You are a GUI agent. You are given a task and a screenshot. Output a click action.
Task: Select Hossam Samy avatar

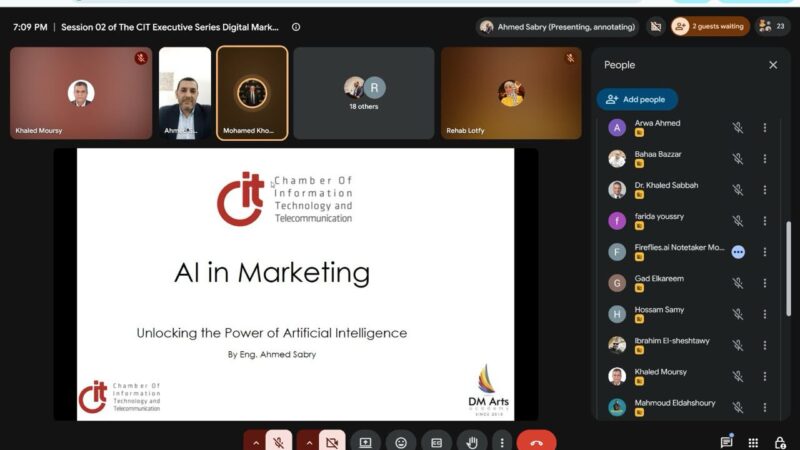point(617,314)
